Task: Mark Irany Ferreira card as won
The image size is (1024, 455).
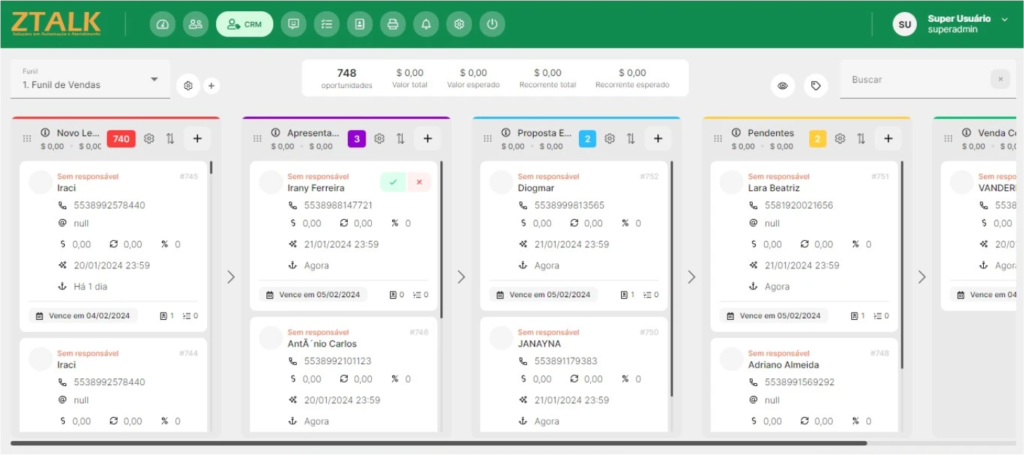Action: (x=393, y=182)
